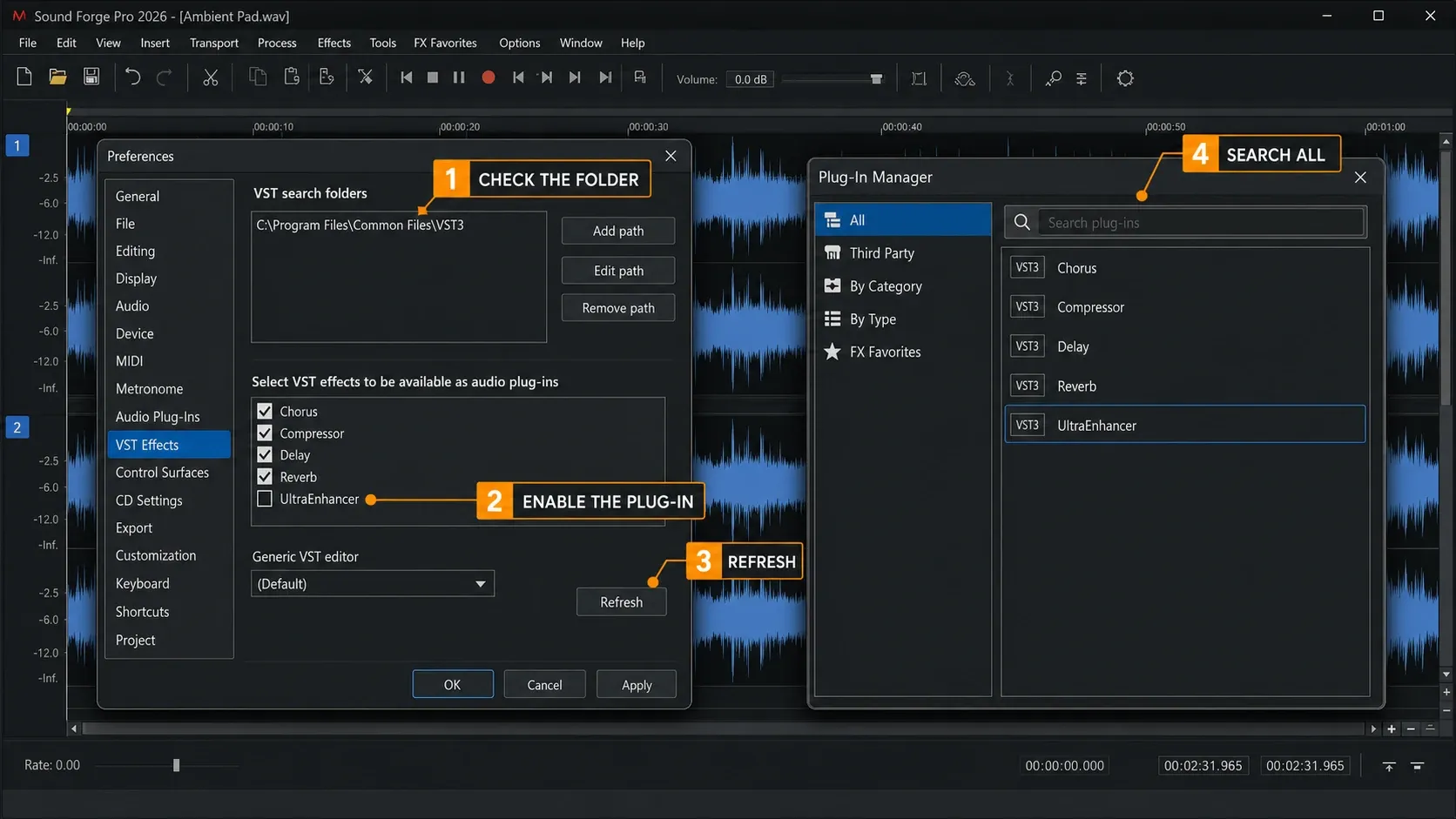Click the Remove path button

click(618, 308)
